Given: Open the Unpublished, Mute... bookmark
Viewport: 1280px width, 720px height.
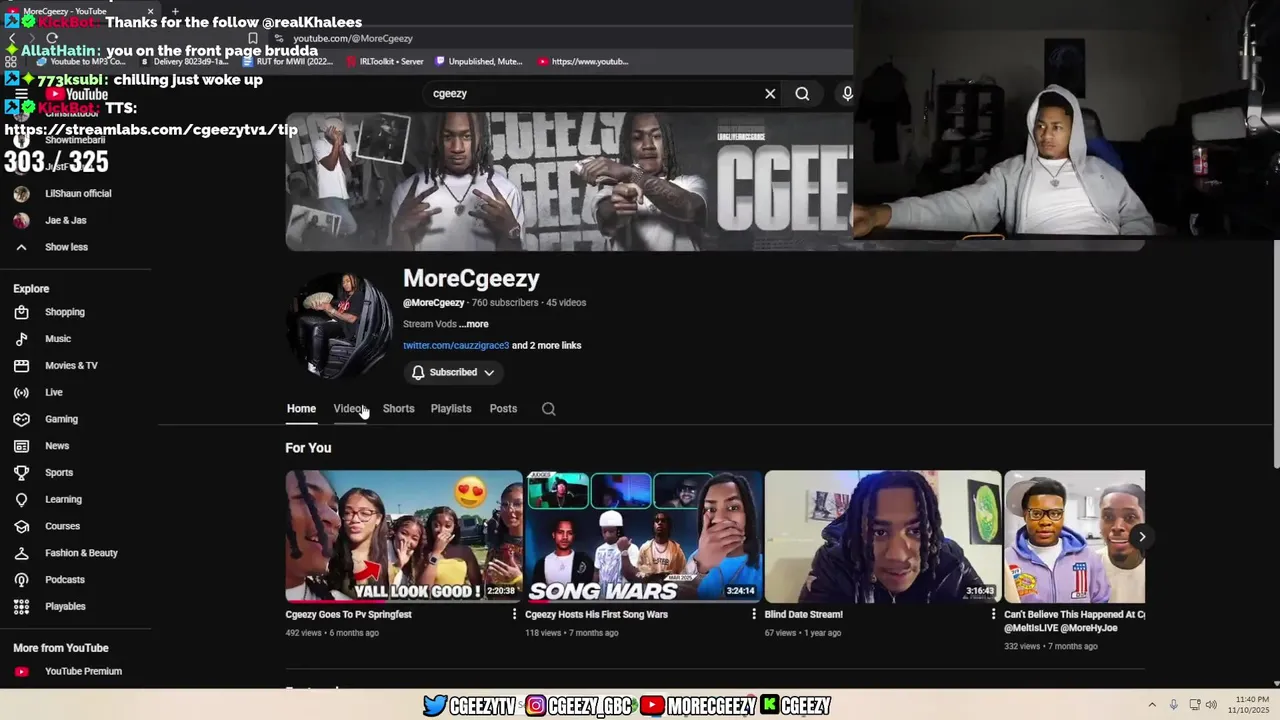Looking at the screenshot, I should [479, 61].
